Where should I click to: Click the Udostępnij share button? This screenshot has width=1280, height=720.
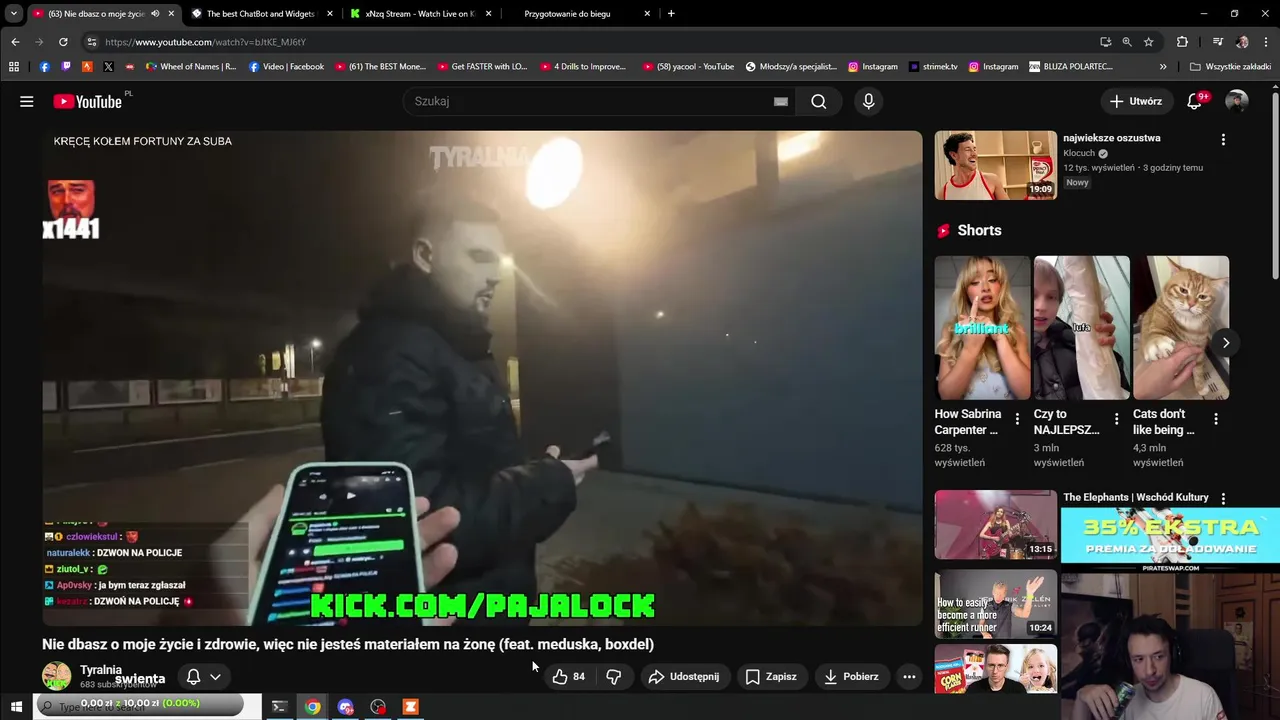click(x=684, y=677)
